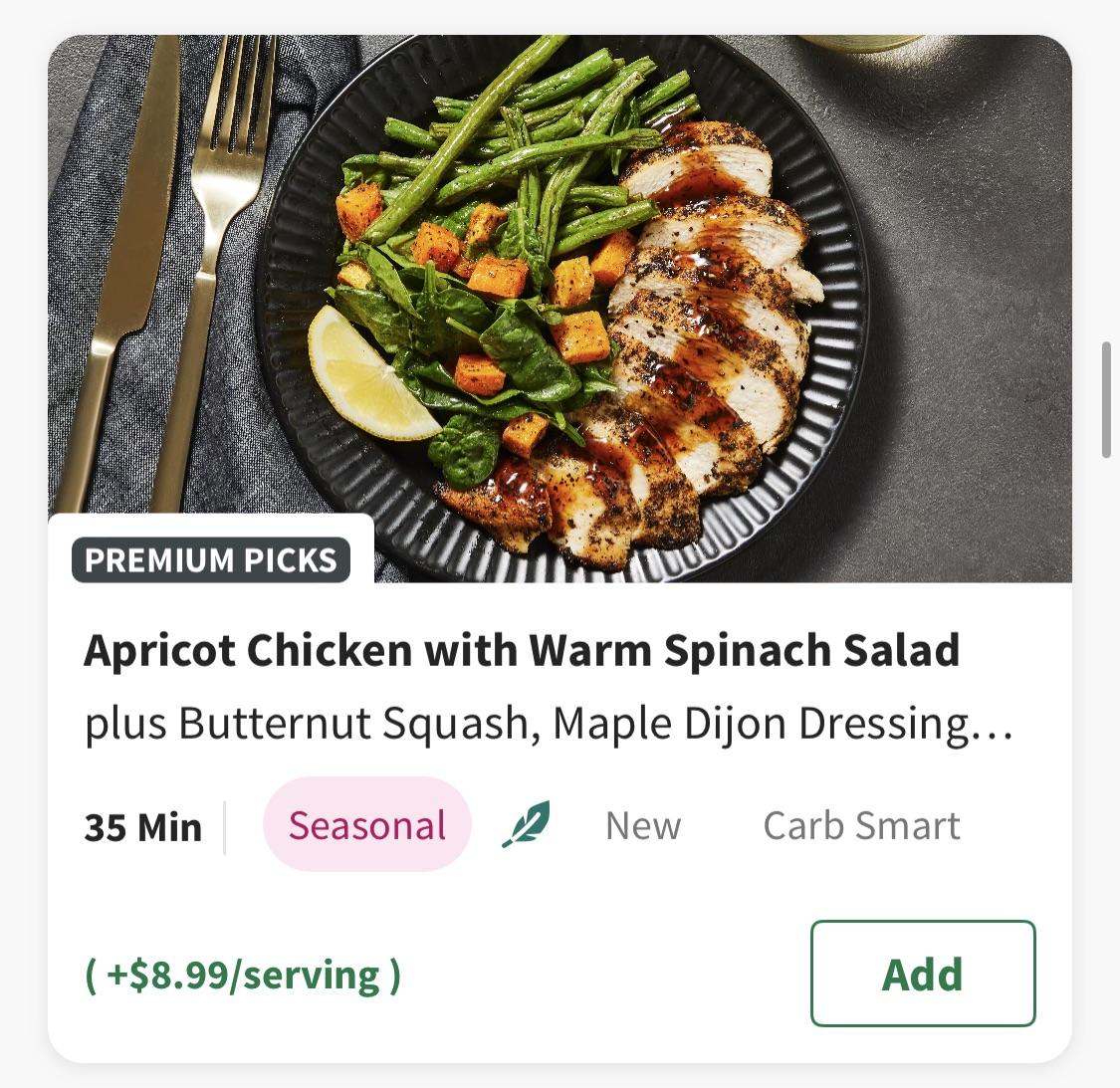Expand truncated description via the ellipsis

coord(996,726)
